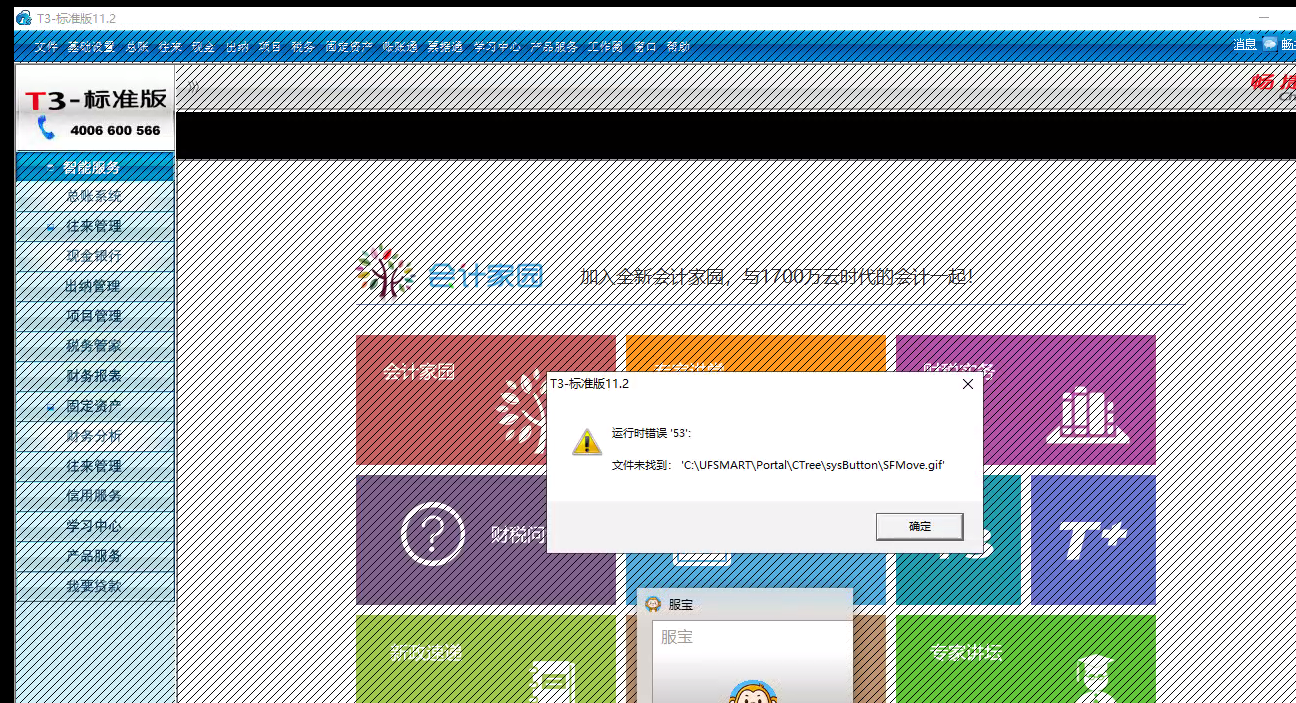The image size is (1296, 703).
Task: Click the 消息 link at top right
Action: coord(1245,44)
